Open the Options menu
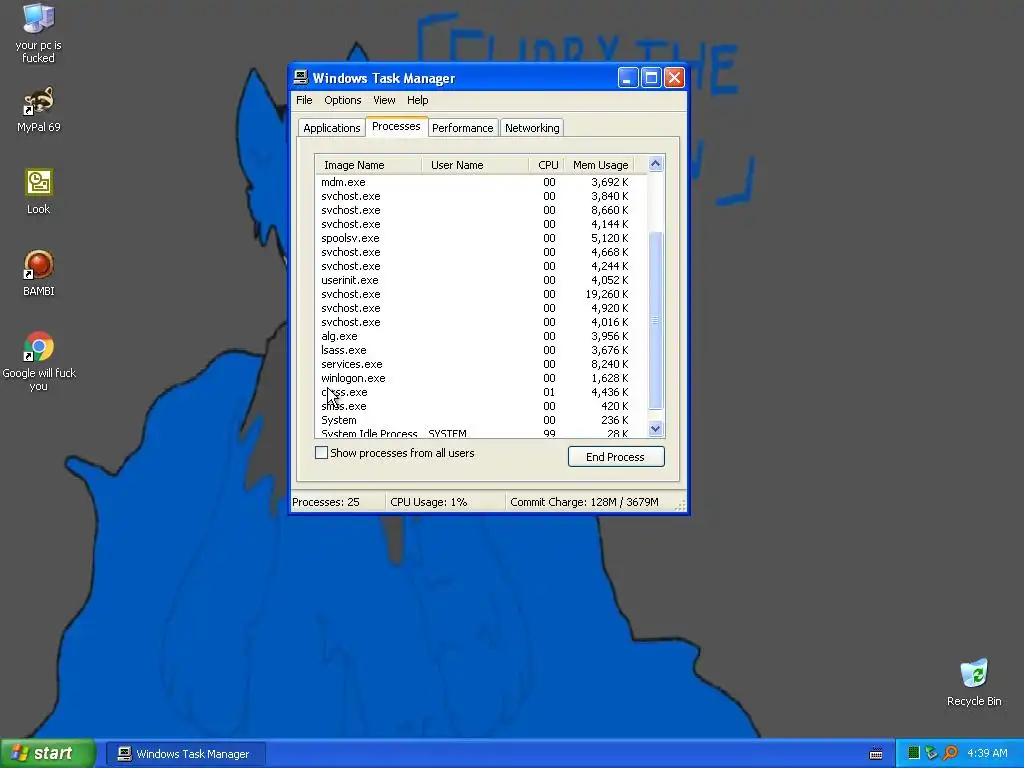Screen dimensions: 1024x768 tap(343, 100)
